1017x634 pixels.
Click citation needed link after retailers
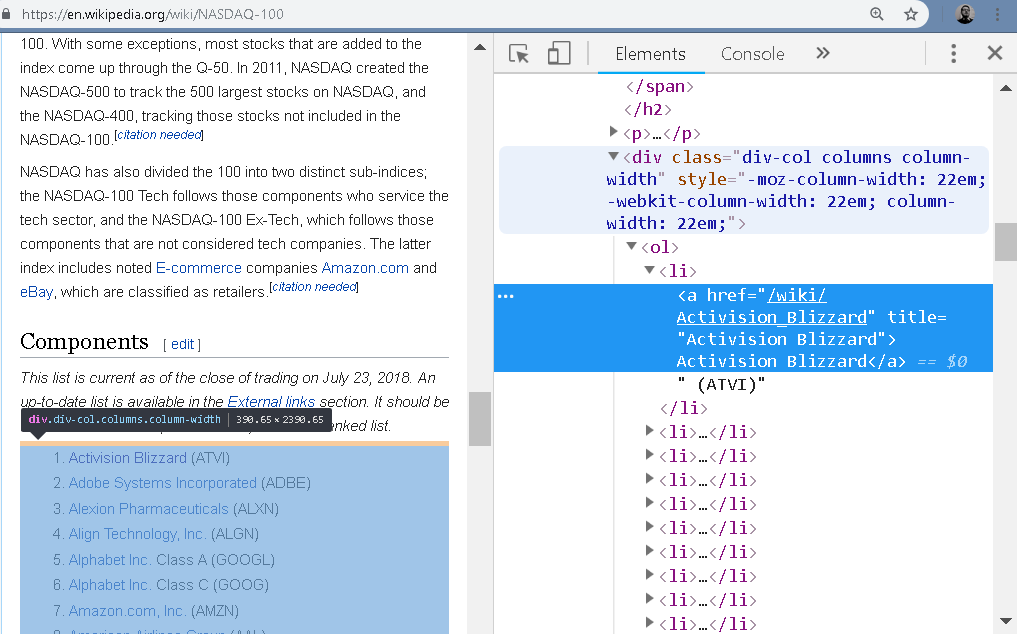pos(314,286)
